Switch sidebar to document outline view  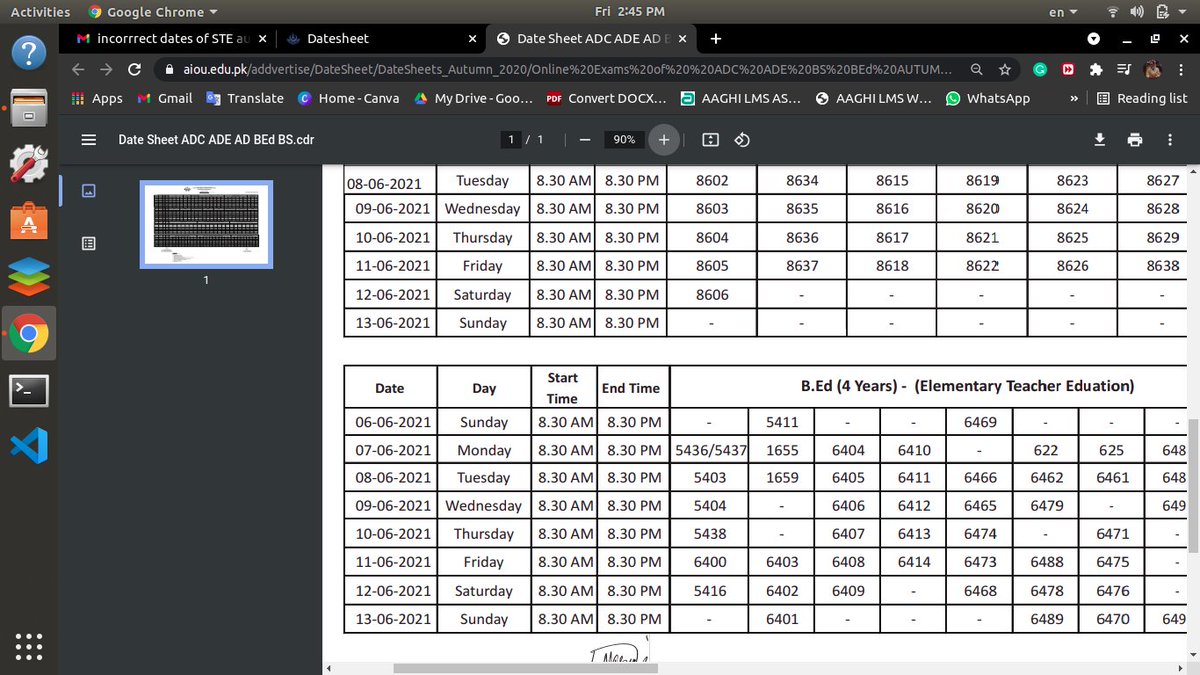pyautogui.click(x=88, y=243)
